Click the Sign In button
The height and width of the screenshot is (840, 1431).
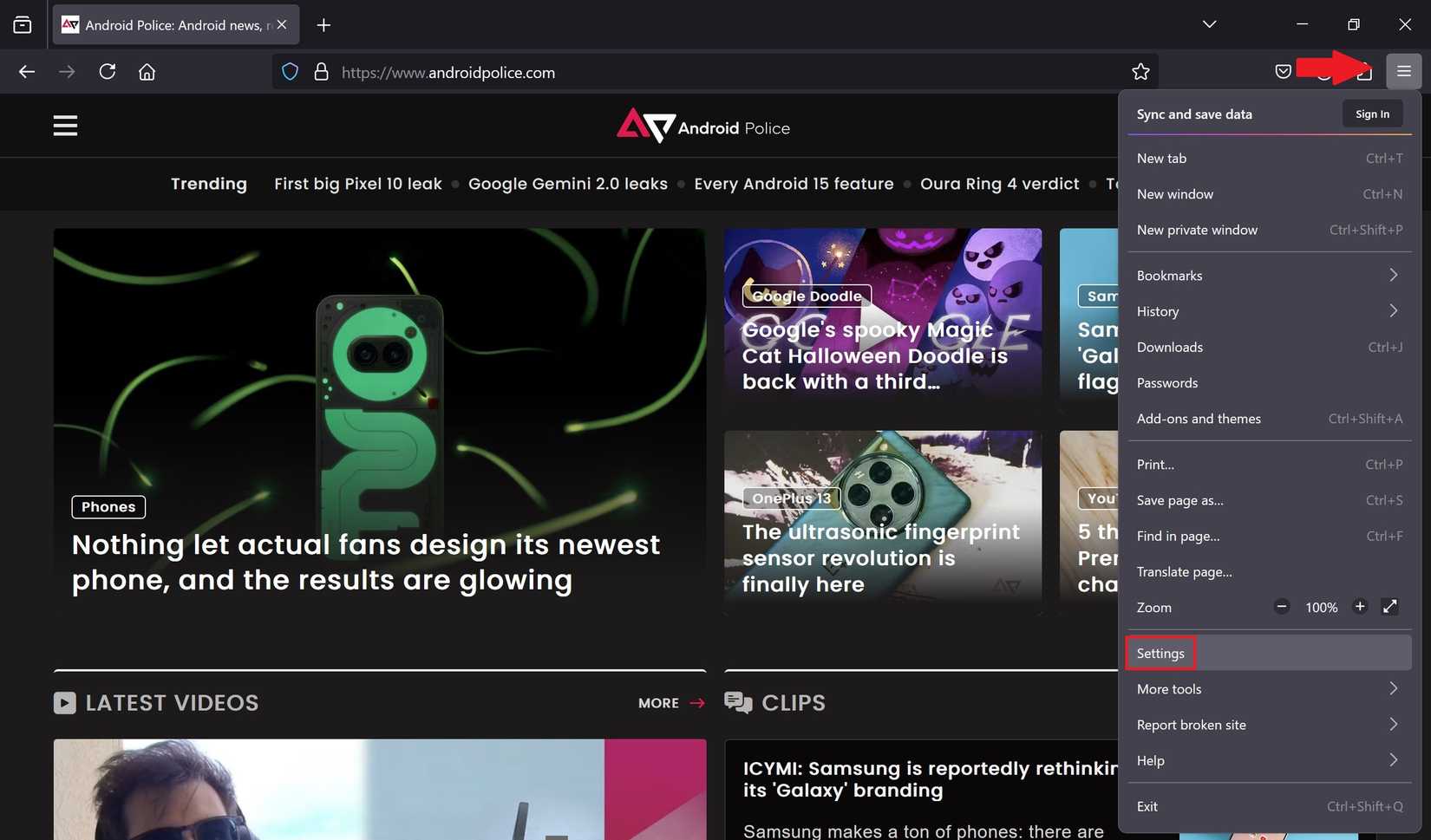[x=1372, y=114]
